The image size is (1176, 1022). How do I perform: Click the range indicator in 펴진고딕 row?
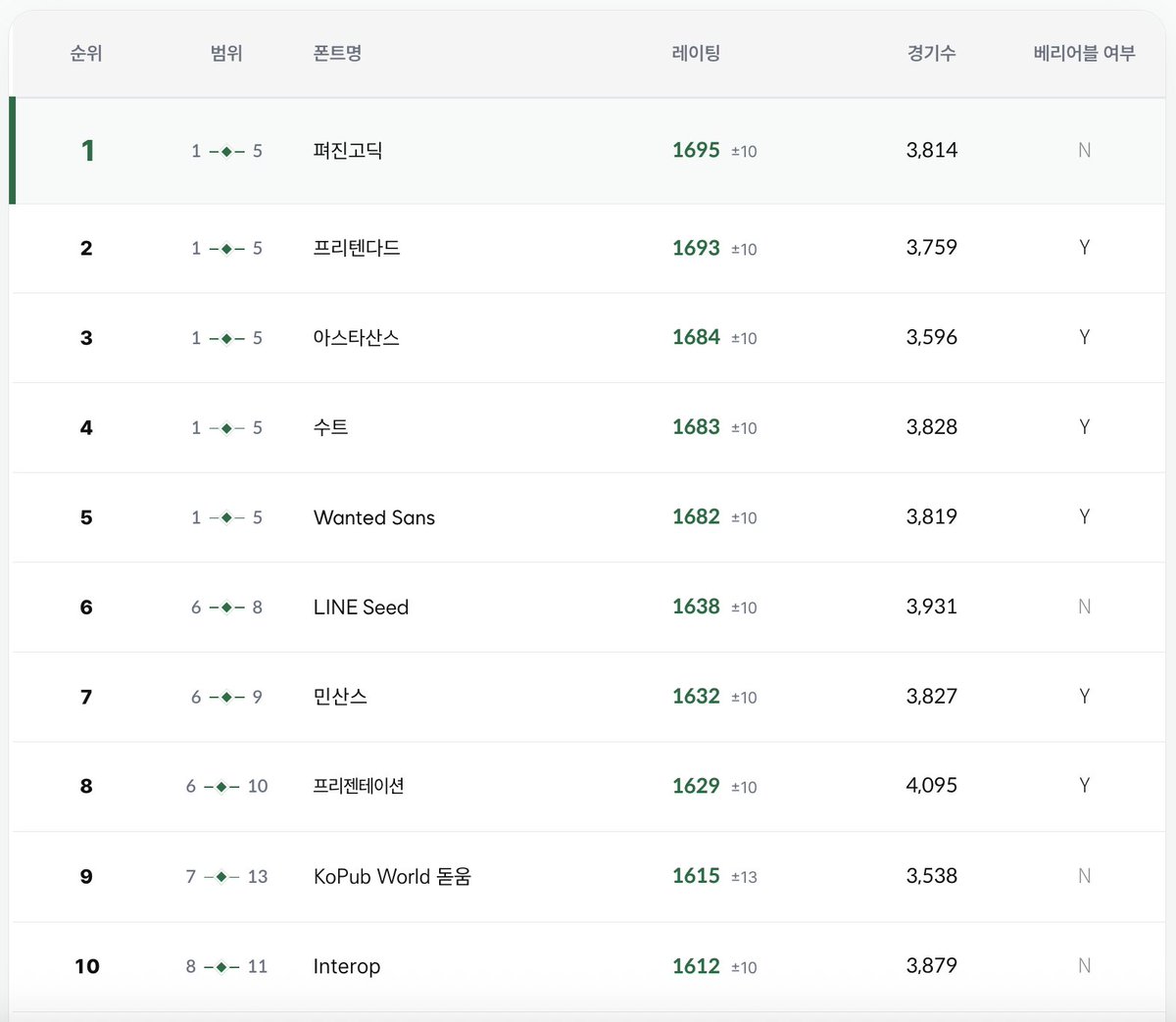pyautogui.click(x=226, y=151)
